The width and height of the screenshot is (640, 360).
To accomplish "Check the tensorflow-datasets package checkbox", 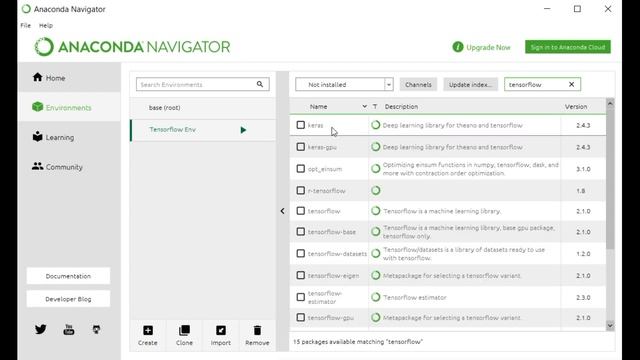I will pyautogui.click(x=301, y=253).
